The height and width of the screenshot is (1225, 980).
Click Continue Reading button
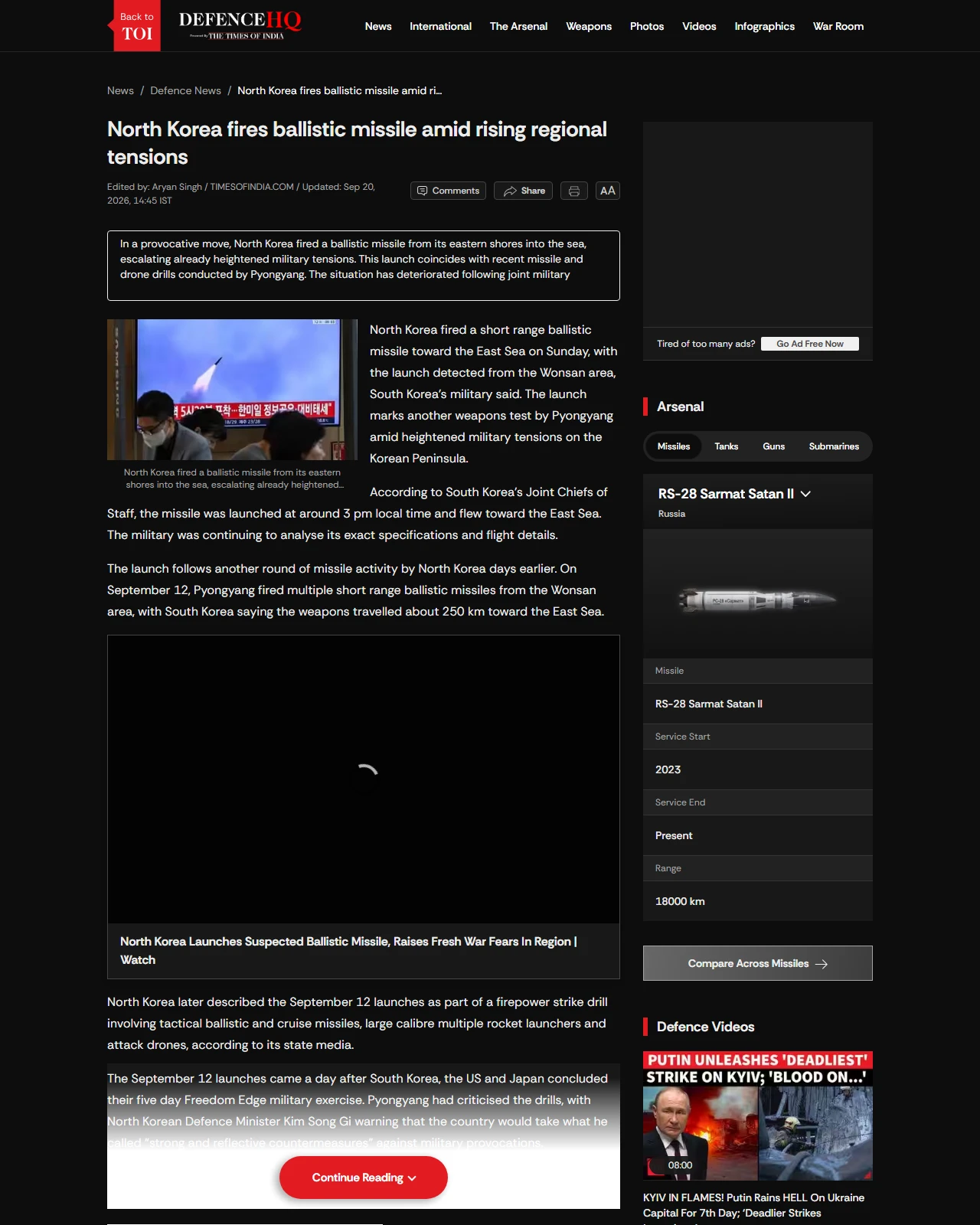364,1178
